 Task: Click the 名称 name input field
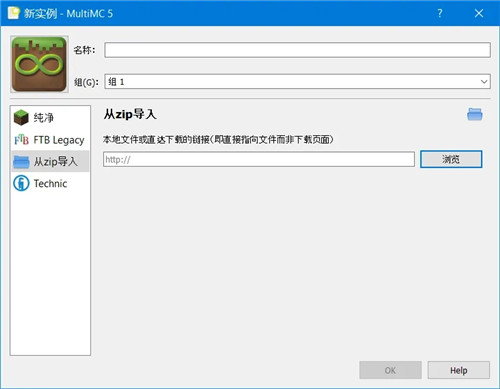tap(297, 50)
